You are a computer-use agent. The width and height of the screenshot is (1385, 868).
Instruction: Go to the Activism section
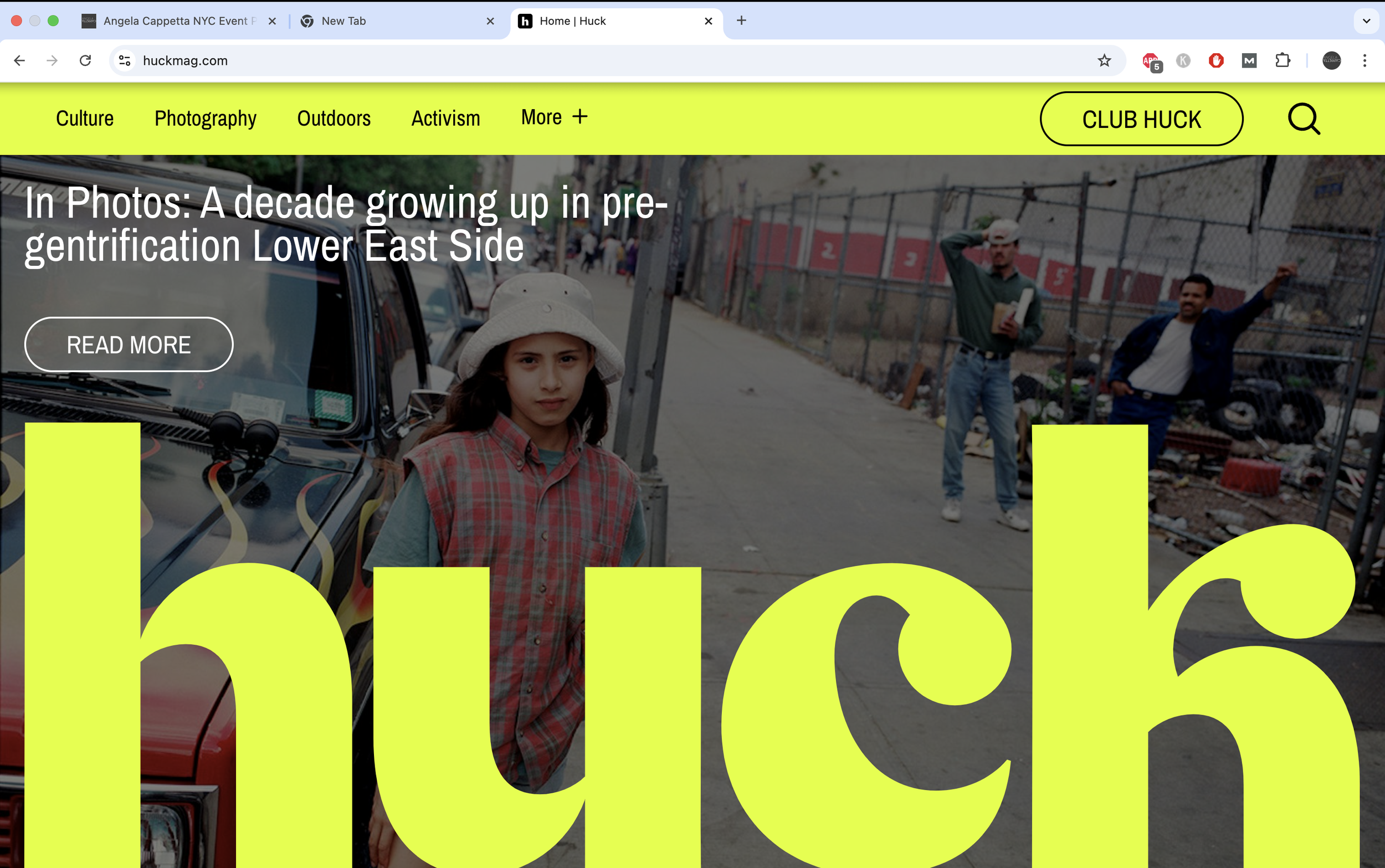445,118
